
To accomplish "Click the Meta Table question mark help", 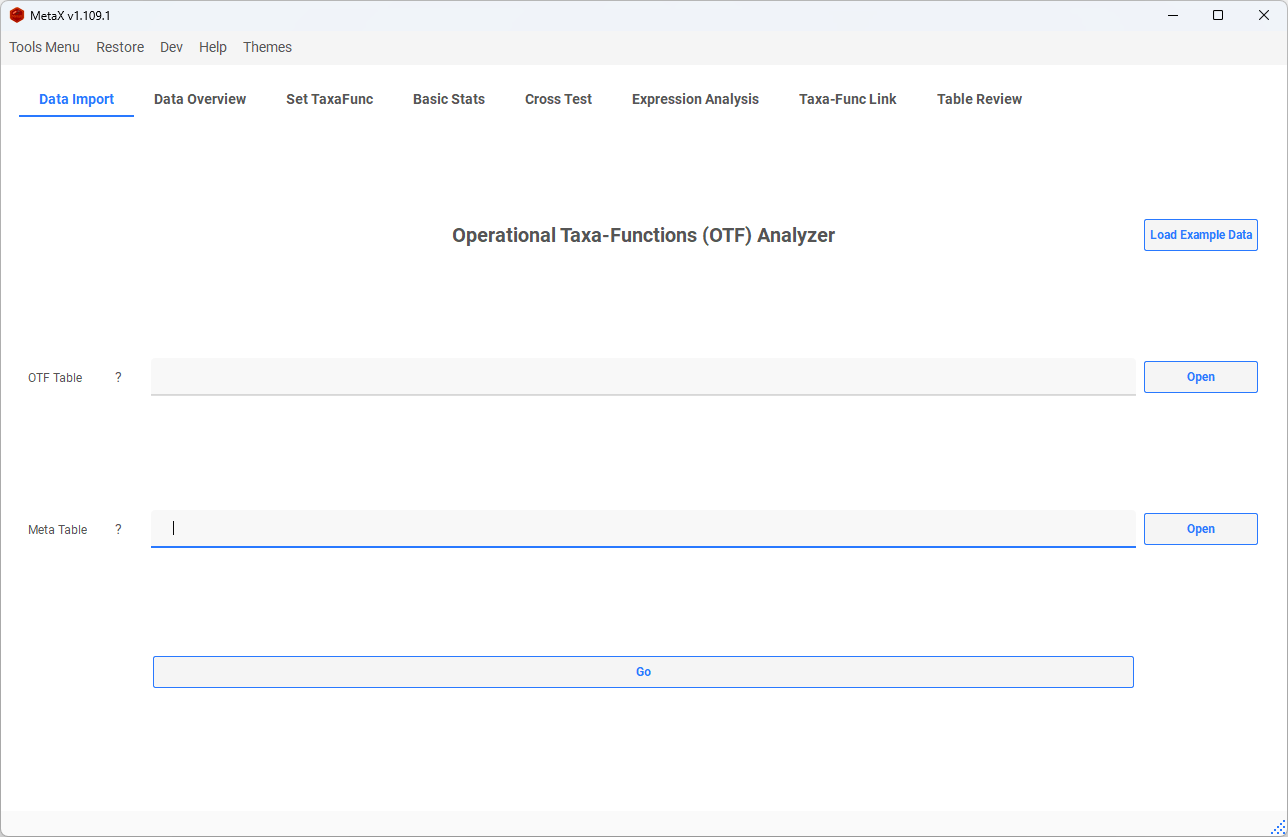I will tap(118, 529).
